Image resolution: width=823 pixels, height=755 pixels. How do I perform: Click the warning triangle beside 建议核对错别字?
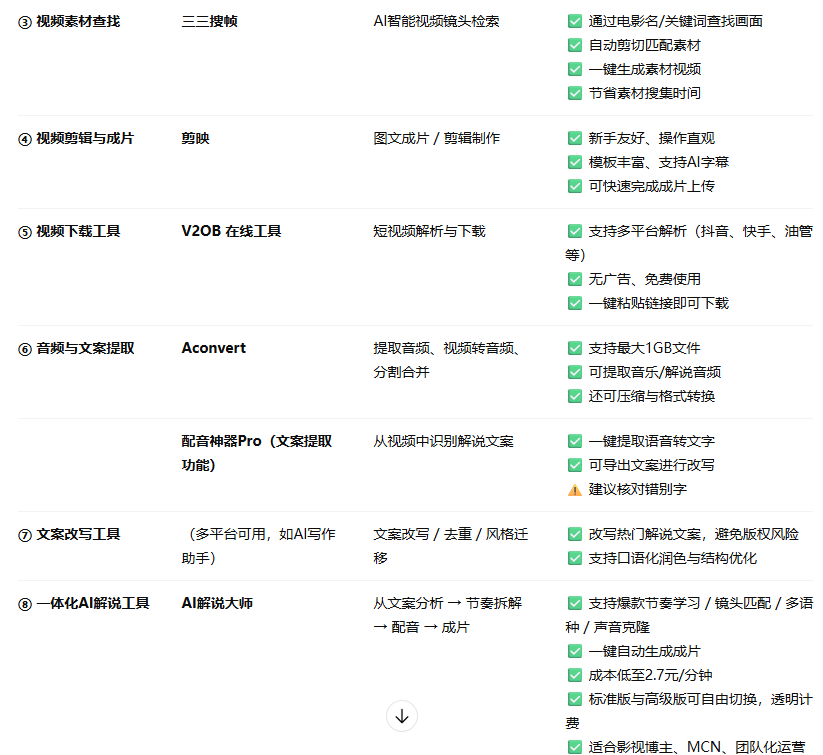click(575, 490)
